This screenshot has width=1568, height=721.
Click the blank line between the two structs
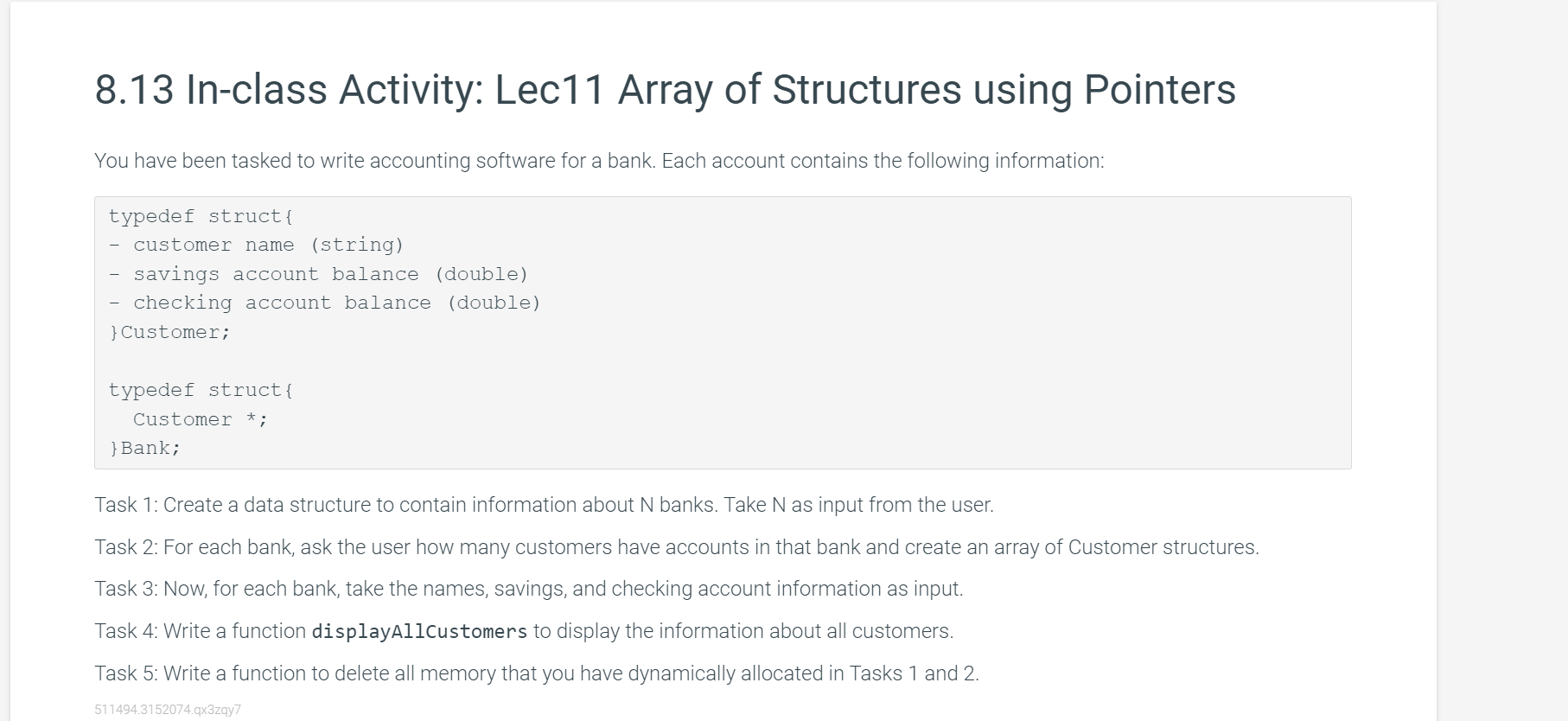coord(723,361)
